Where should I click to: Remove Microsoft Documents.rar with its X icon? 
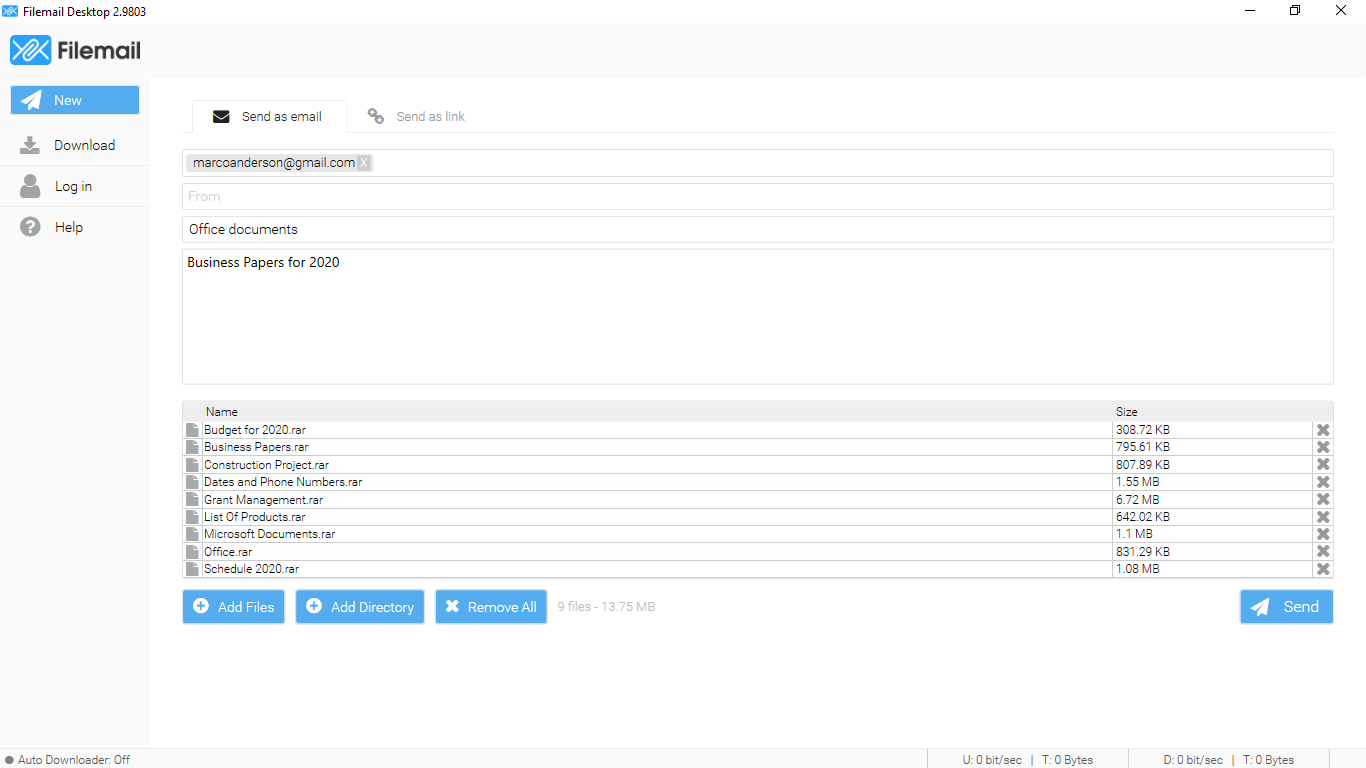click(1323, 534)
